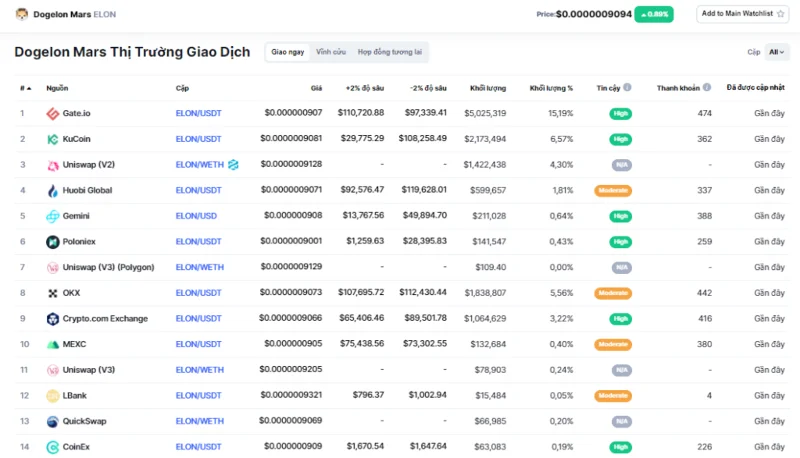This screenshot has height=458, width=800.
Task: Click the Moderate badge in OKX row
Action: (613, 293)
